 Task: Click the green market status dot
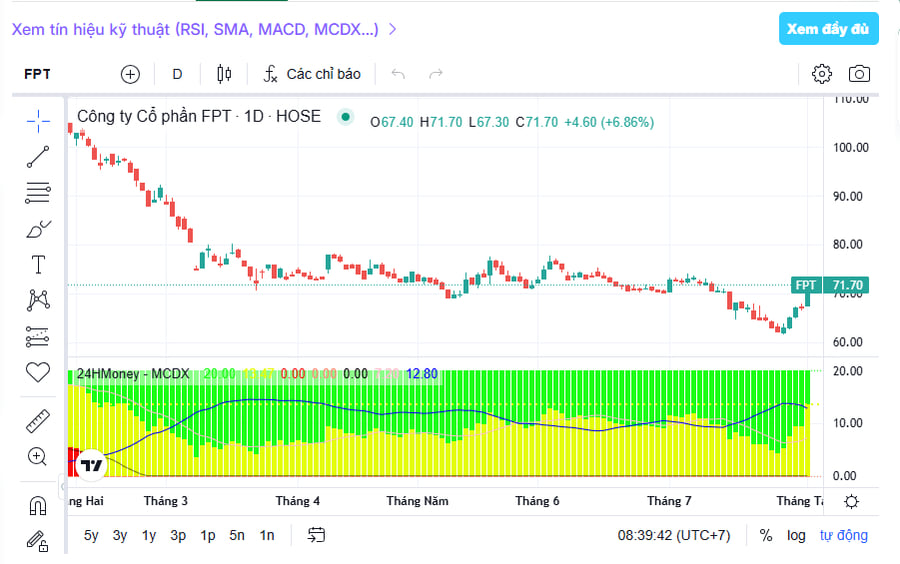tap(346, 116)
